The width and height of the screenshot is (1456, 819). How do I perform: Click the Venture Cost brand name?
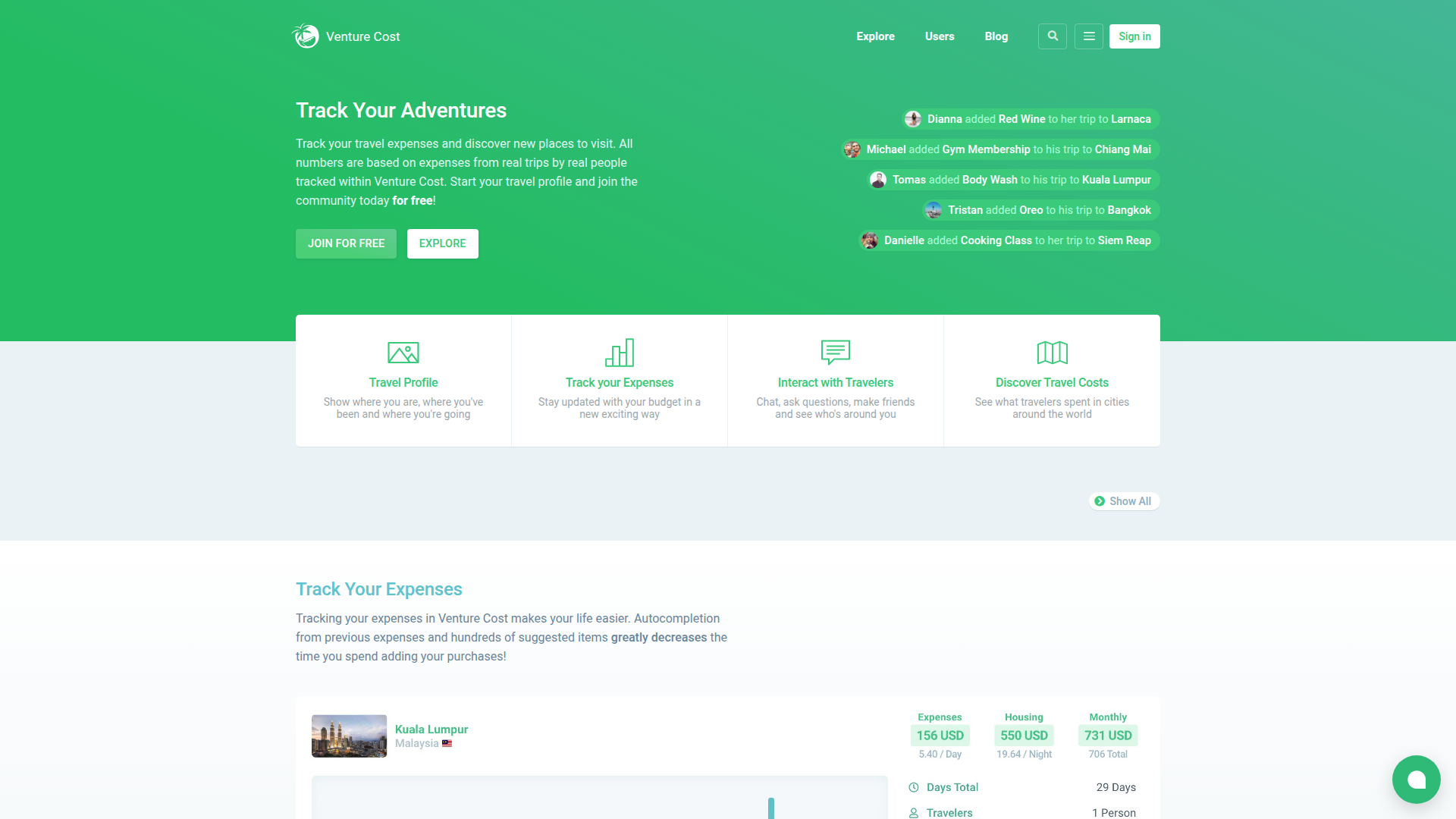pyautogui.click(x=362, y=36)
